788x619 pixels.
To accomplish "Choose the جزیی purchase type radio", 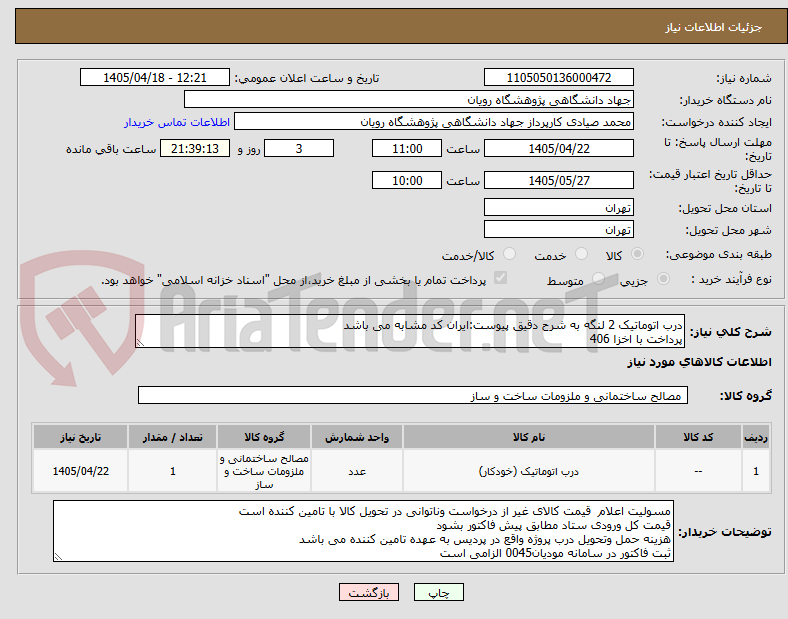I will click(x=663, y=279).
